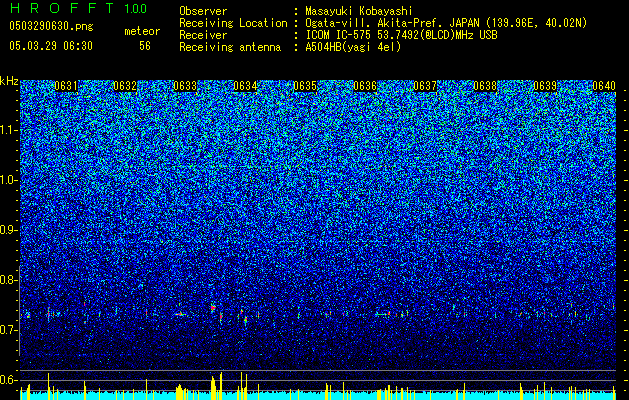This screenshot has height=400, width=629.
Task: Click the 0636 time marker
Action: click(x=365, y=86)
